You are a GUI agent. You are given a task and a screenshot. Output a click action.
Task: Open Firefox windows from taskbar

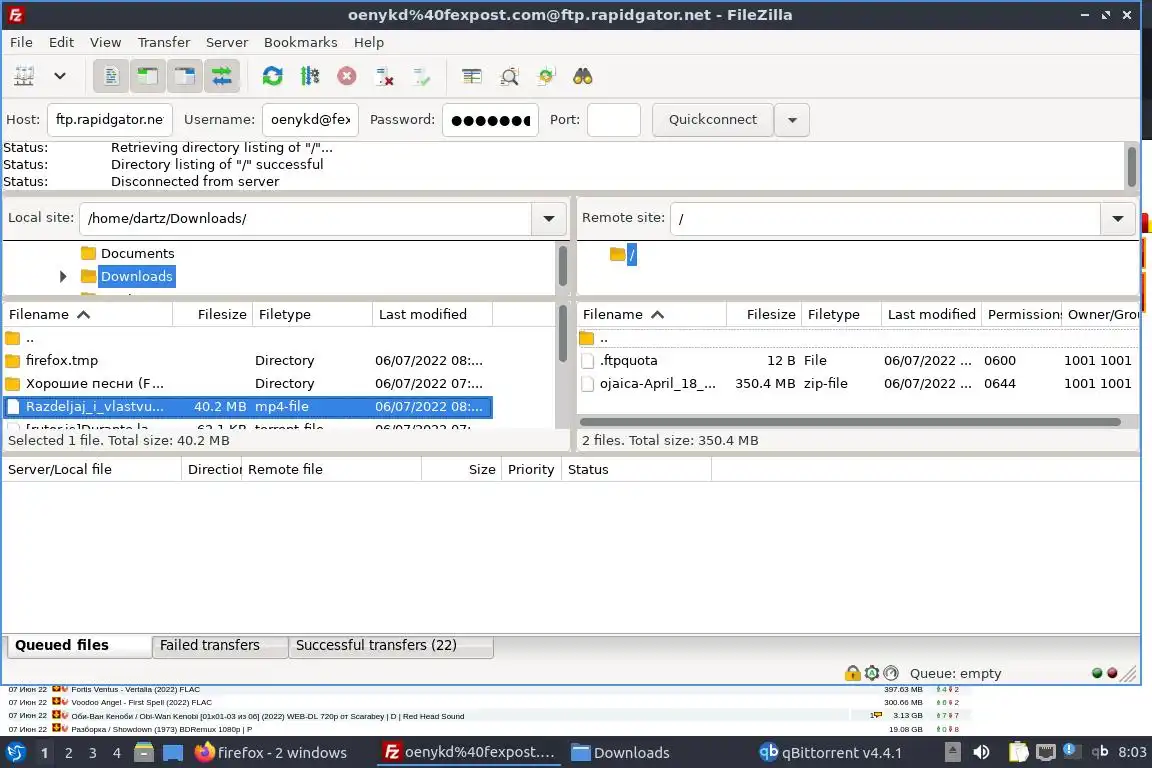(x=270, y=753)
